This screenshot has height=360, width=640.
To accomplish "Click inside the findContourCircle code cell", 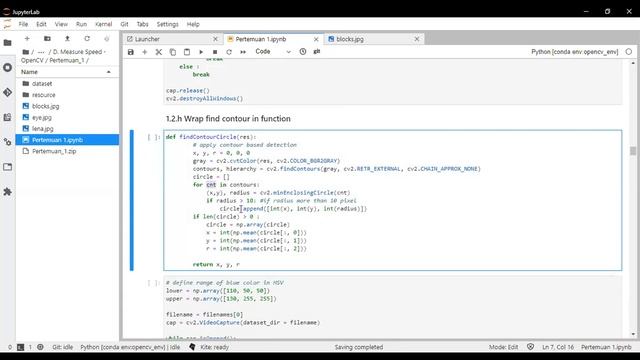I will [x=393, y=200].
